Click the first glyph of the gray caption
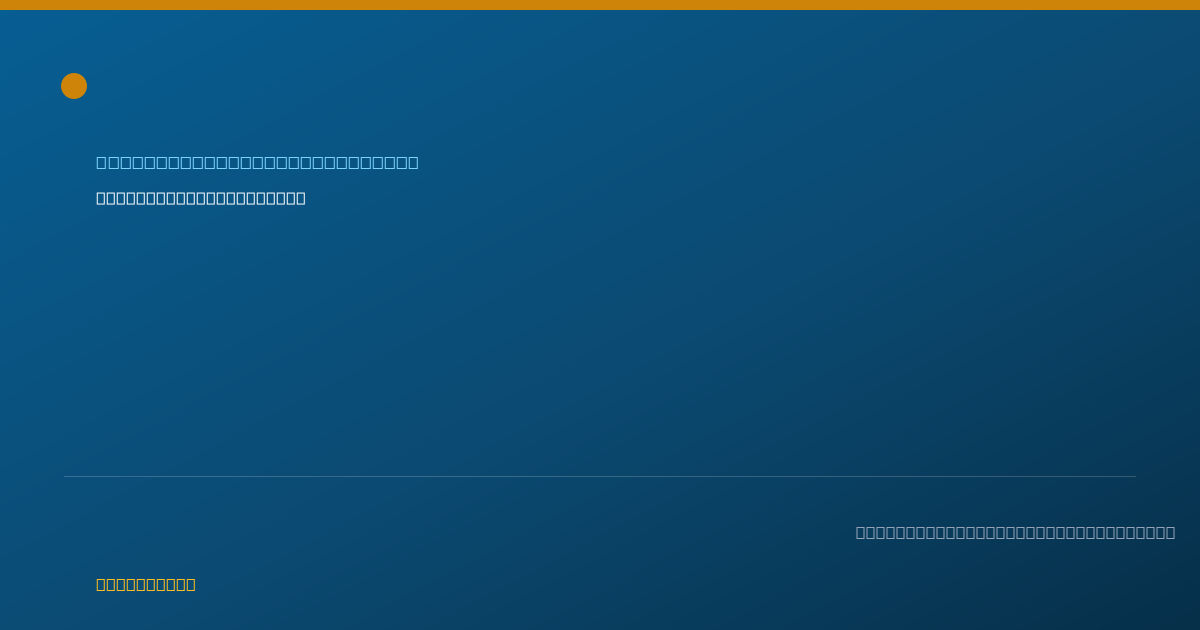Image resolution: width=1200 pixels, height=630 pixels. (861, 532)
